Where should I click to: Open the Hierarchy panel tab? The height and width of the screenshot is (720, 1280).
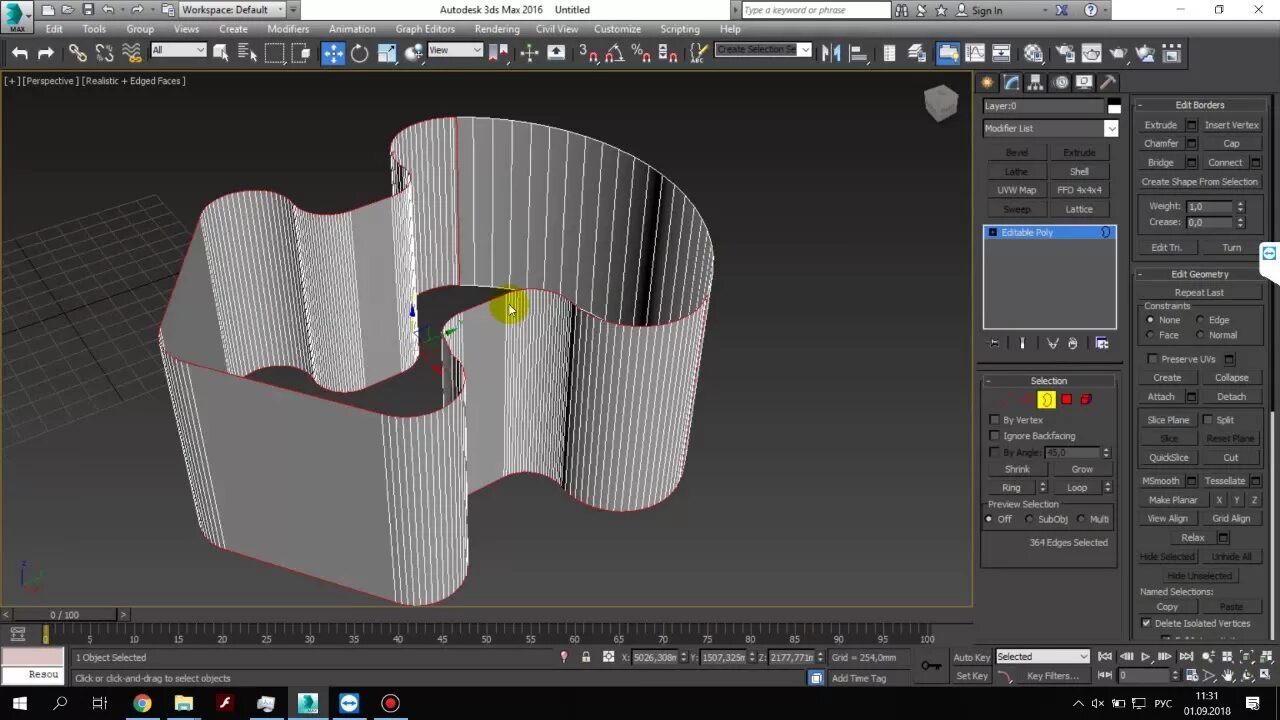click(x=1036, y=83)
